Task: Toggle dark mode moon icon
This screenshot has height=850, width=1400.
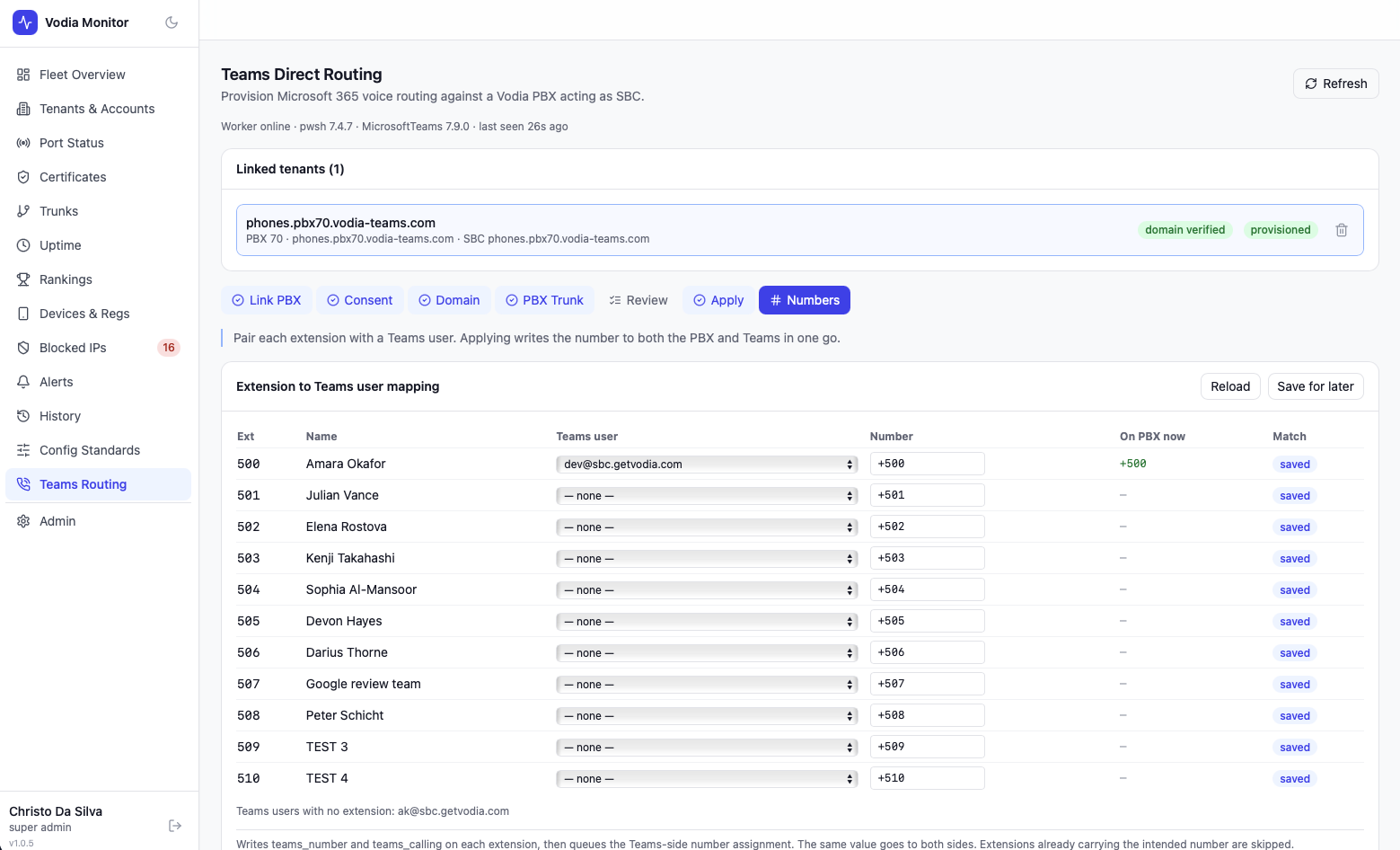Action: tap(172, 22)
